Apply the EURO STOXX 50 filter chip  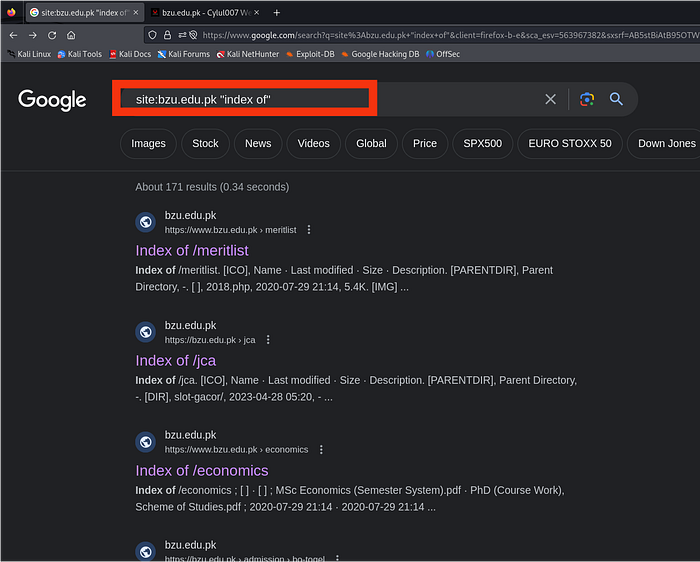pyautogui.click(x=570, y=144)
